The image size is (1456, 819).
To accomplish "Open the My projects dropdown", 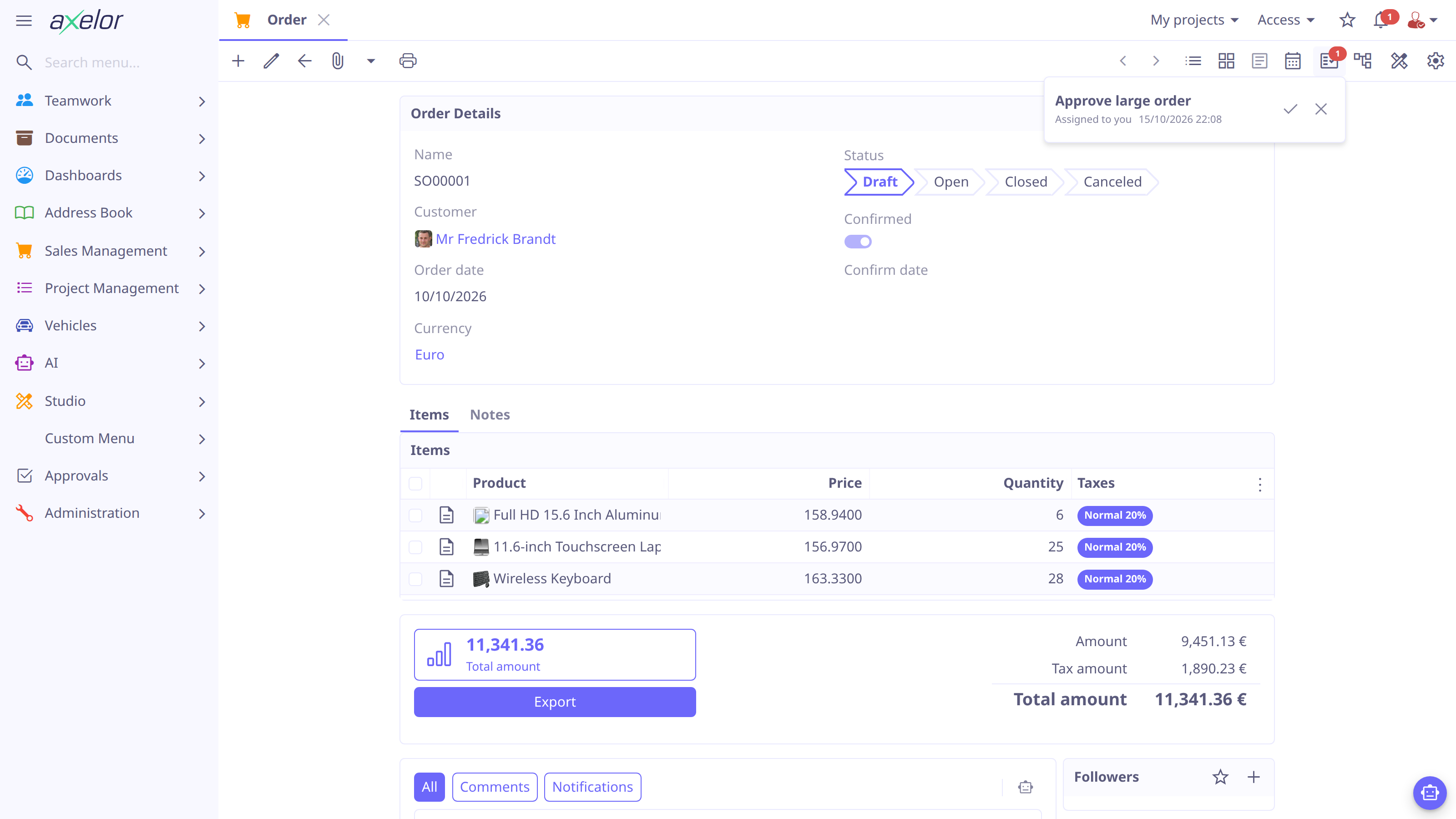I will (1194, 20).
